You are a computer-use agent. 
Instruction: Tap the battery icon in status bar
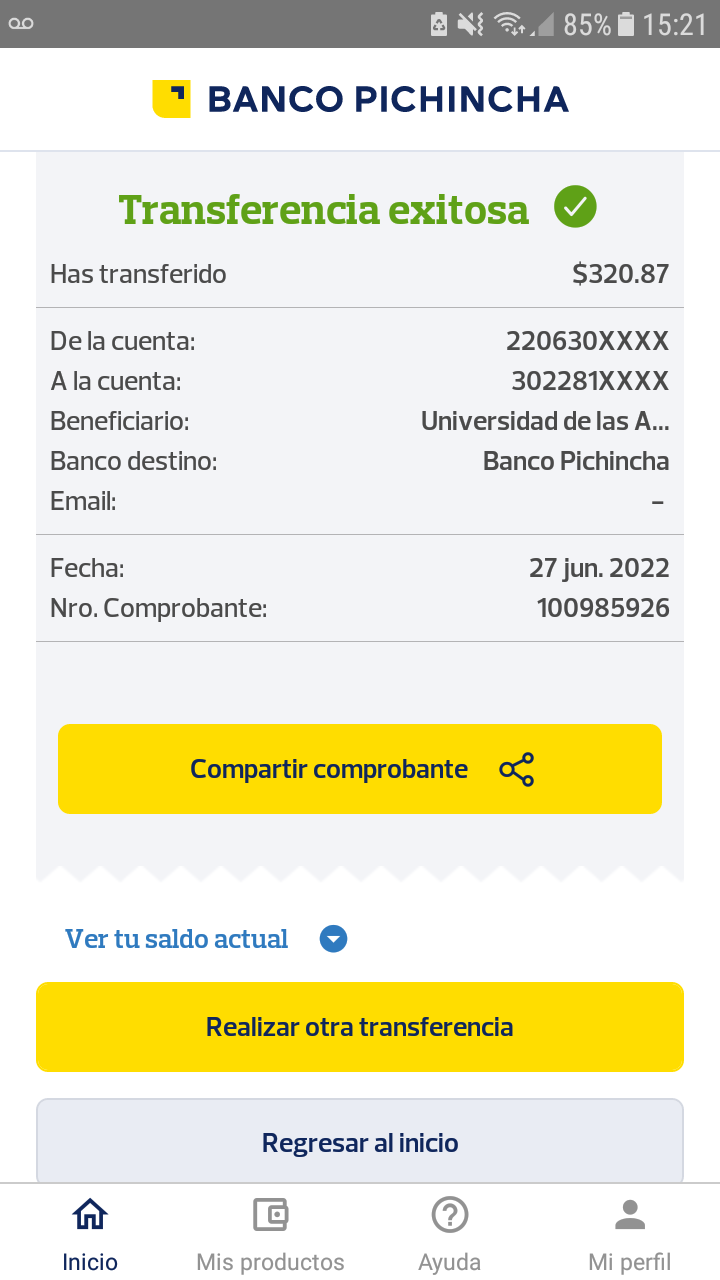pyautogui.click(x=626, y=24)
